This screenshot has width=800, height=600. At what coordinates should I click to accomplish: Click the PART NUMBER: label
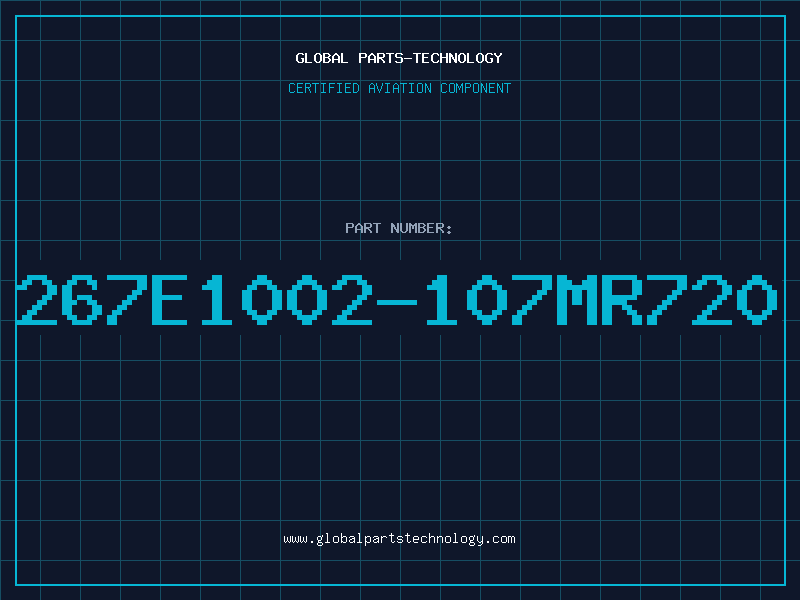coord(399,228)
